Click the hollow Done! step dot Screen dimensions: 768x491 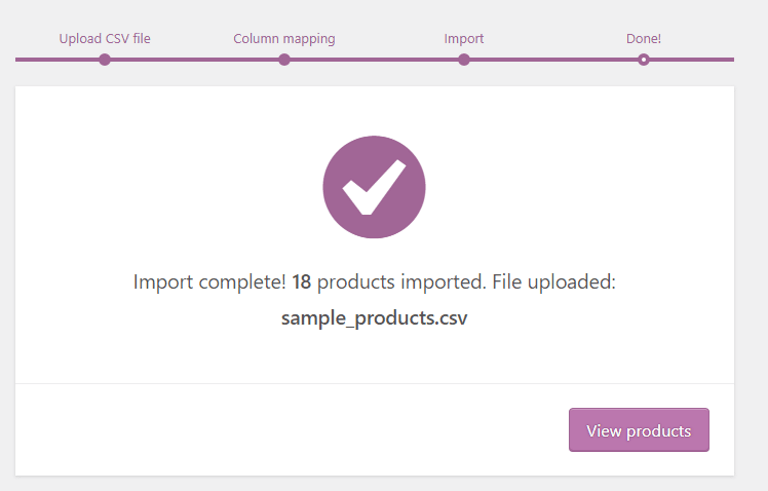tap(644, 60)
